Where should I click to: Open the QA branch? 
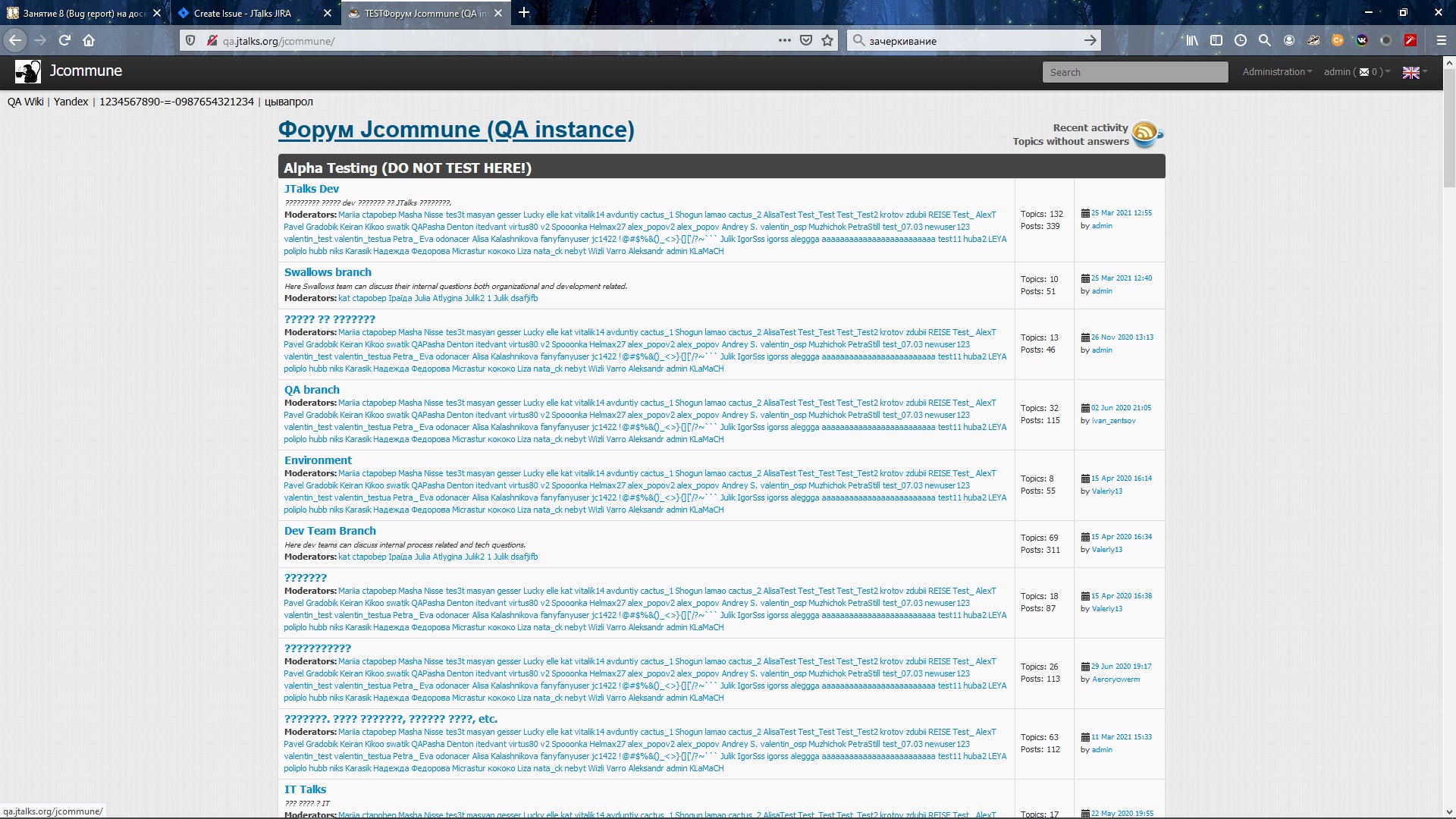(312, 390)
